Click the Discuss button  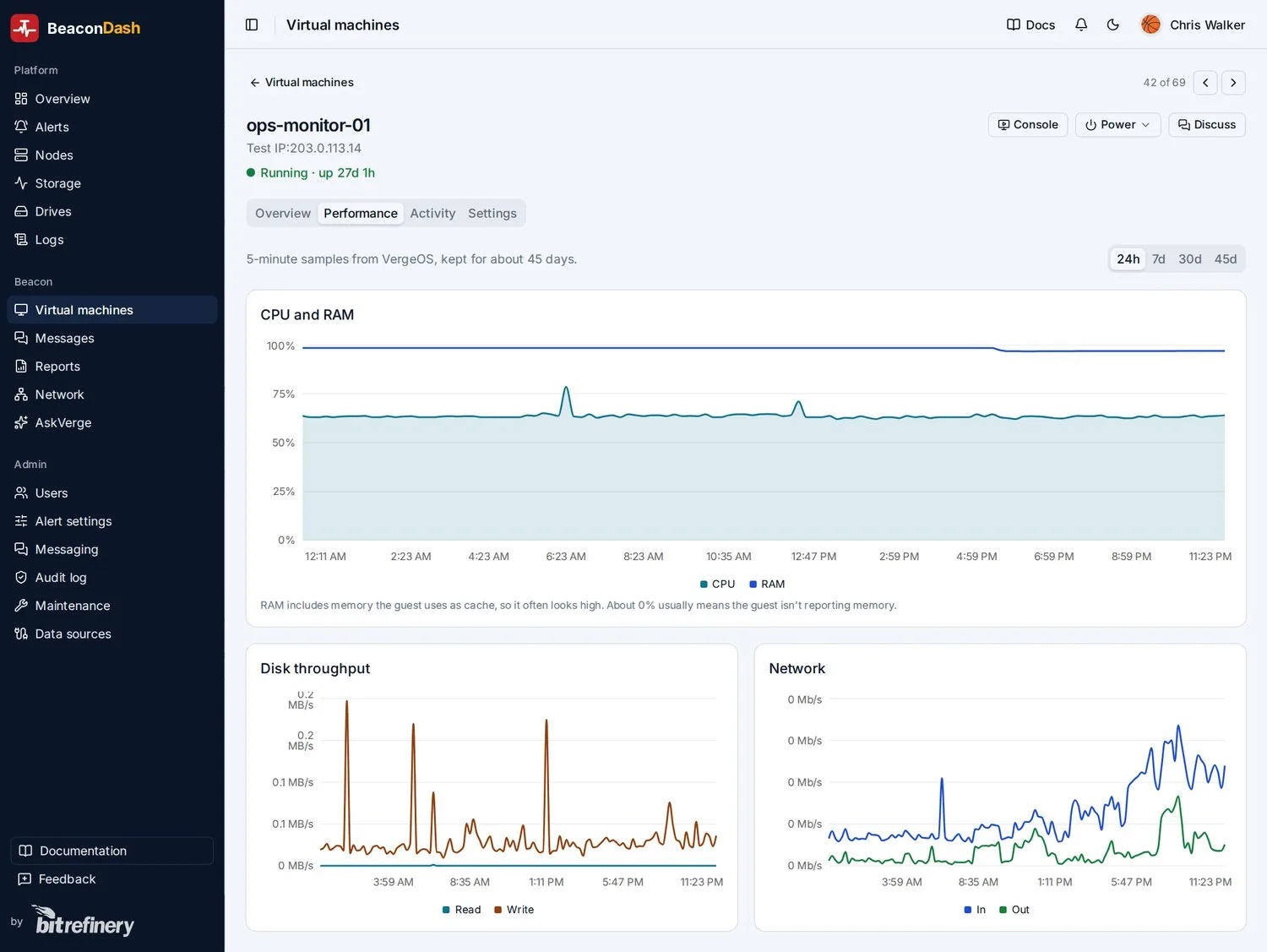pos(1206,125)
